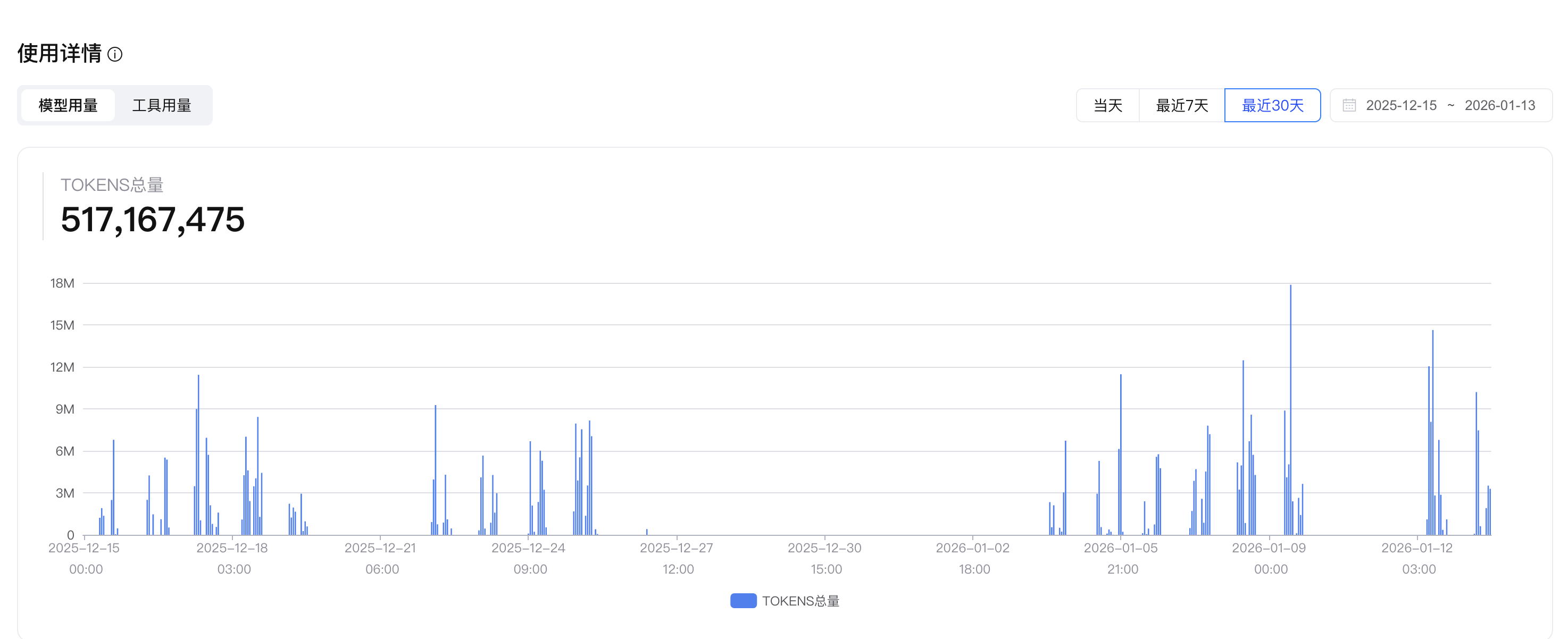The width and height of the screenshot is (1568, 639).
Task: Toggle the blue TOKENS总量 legend swatch
Action: 743,601
